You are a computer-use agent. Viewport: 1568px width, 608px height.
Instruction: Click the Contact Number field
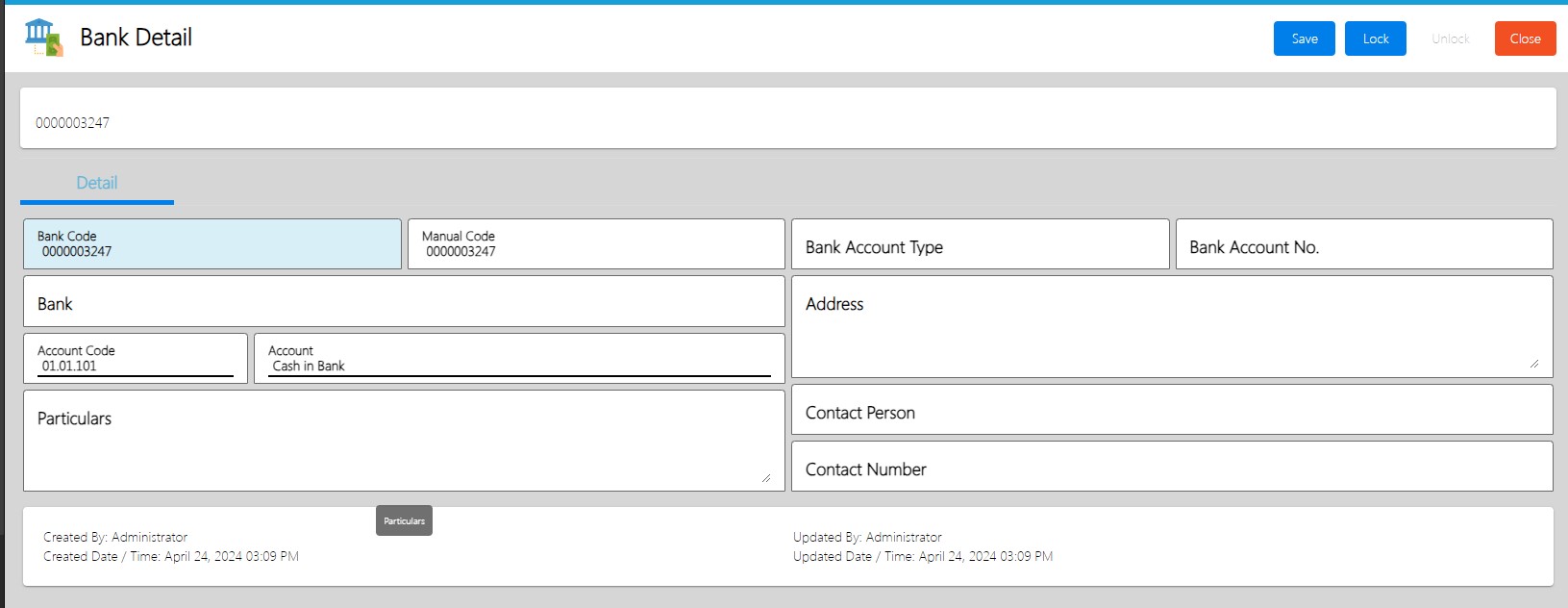click(1171, 467)
